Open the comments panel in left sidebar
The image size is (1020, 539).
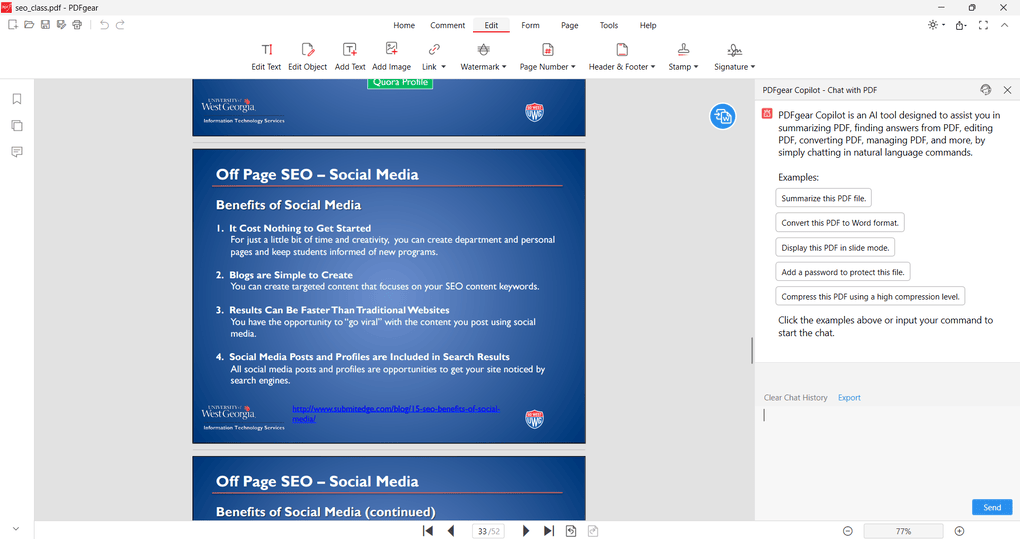point(17,152)
